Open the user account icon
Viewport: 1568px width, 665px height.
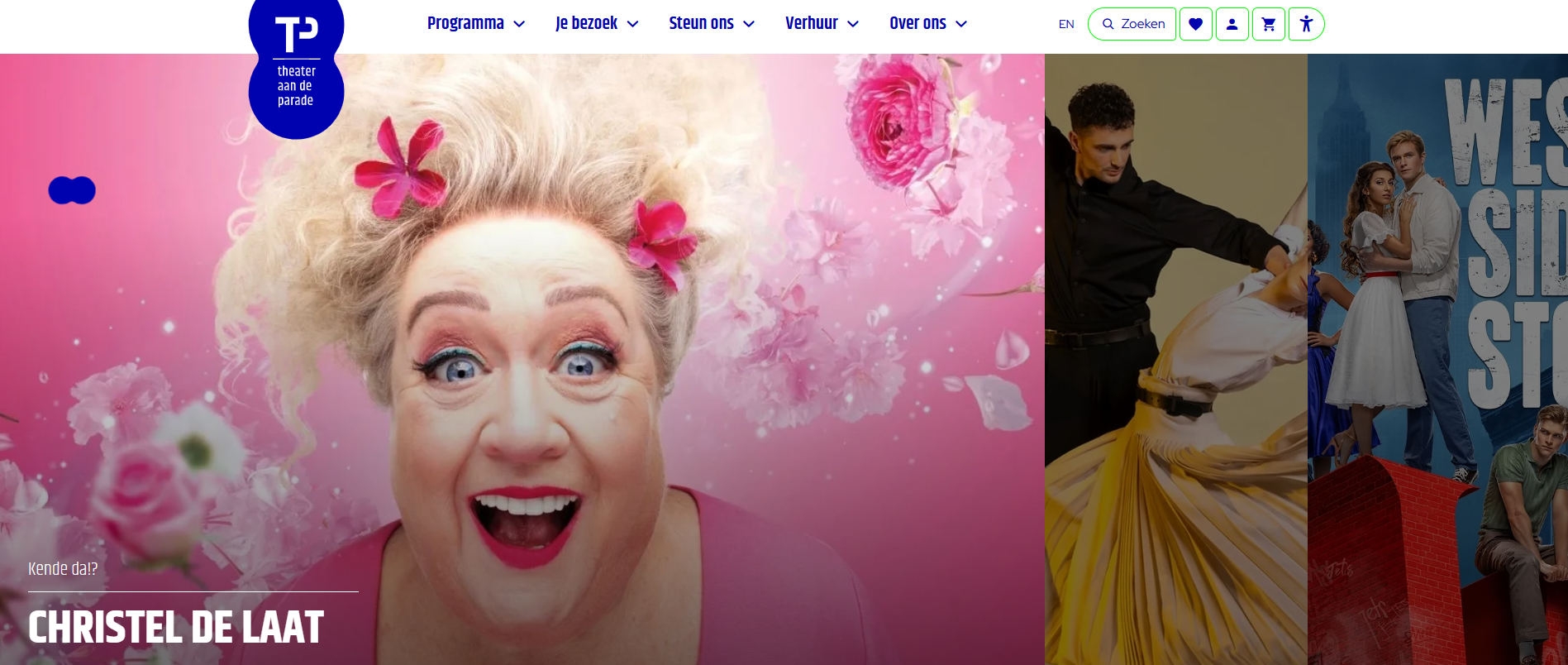tap(1232, 24)
